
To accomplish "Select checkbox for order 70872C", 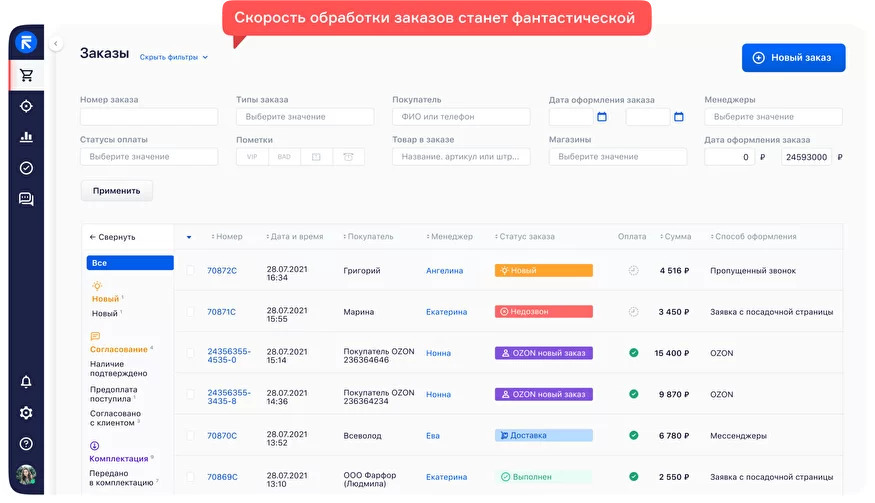I will (x=190, y=270).
